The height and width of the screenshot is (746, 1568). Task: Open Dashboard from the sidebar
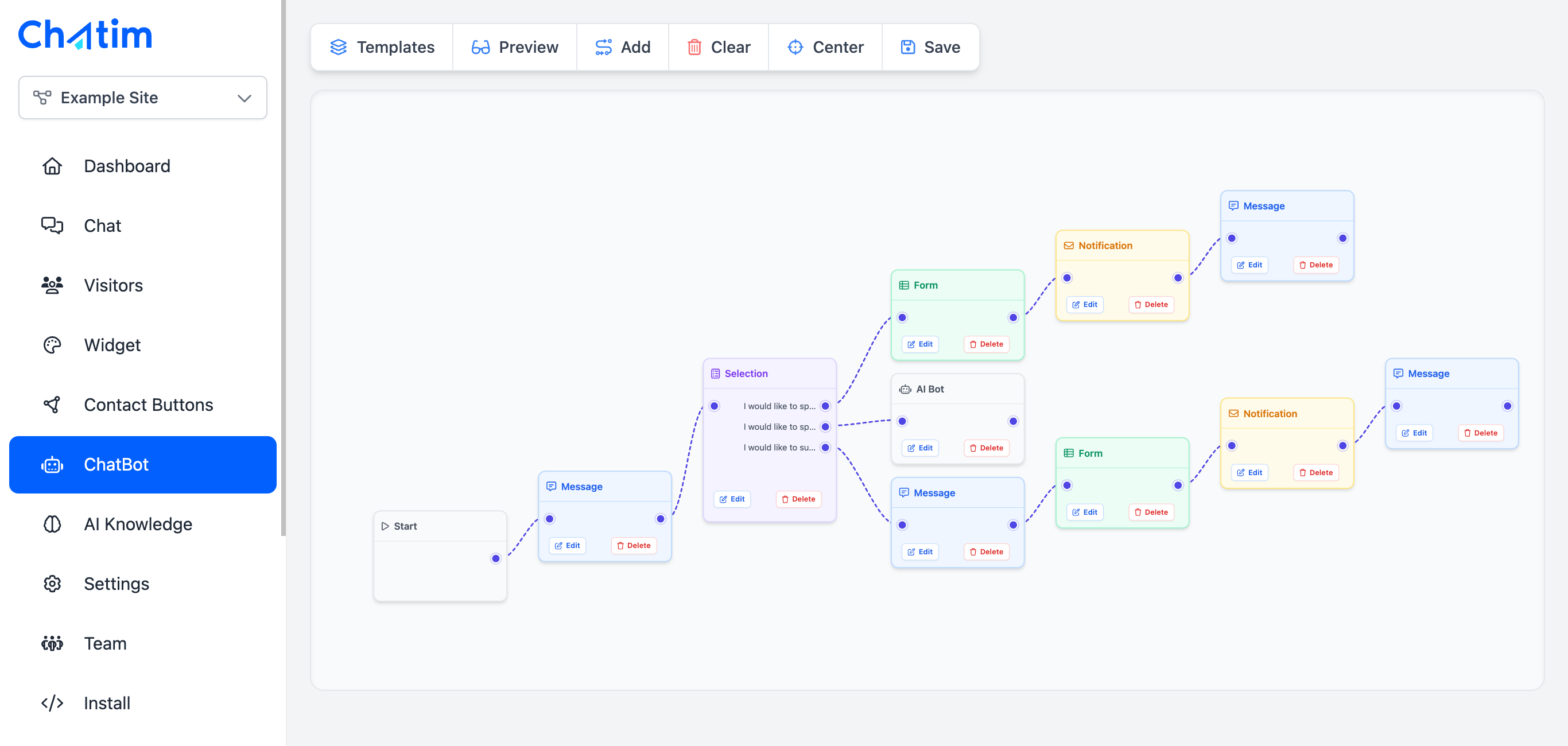pos(127,166)
